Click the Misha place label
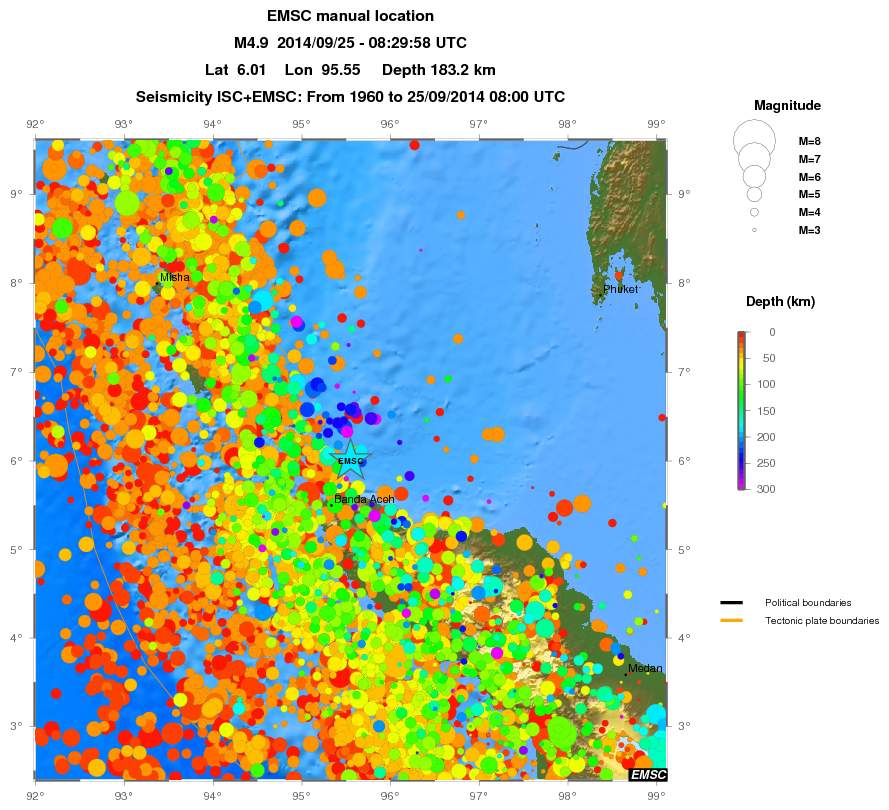This screenshot has height=810, width=889. pos(175,277)
